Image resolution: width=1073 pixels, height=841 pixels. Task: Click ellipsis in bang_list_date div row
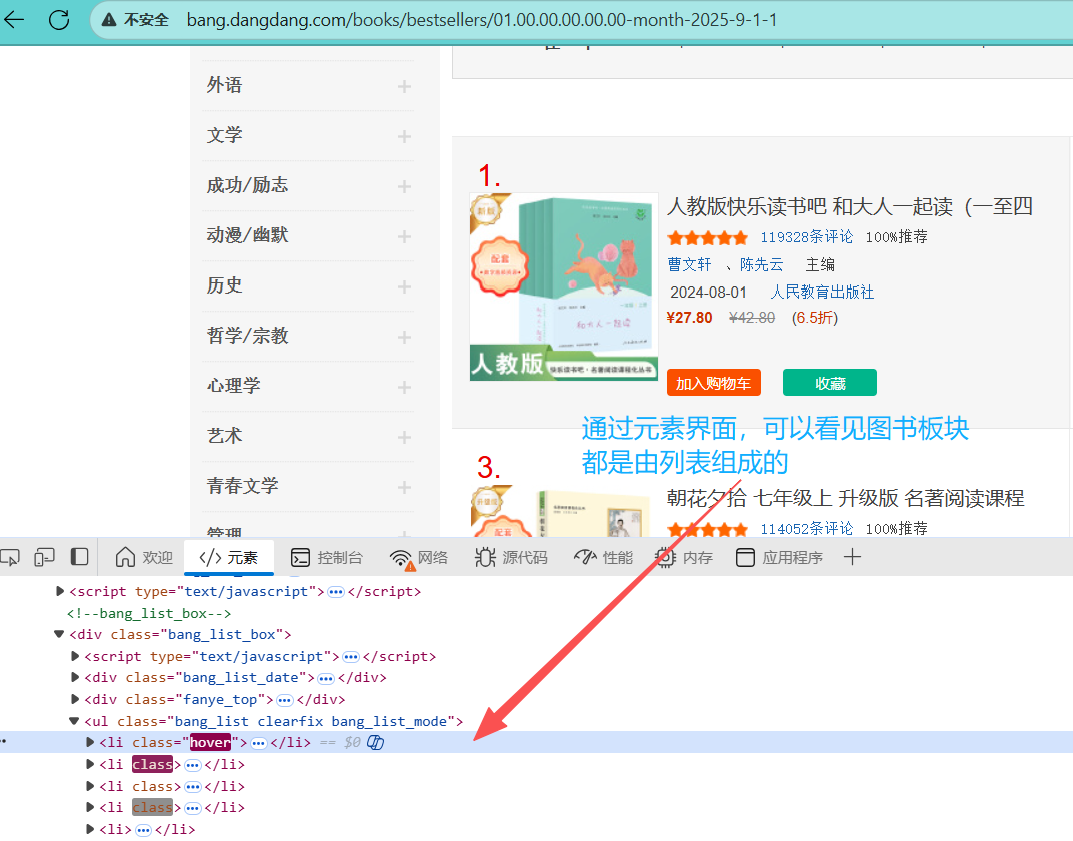click(326, 678)
